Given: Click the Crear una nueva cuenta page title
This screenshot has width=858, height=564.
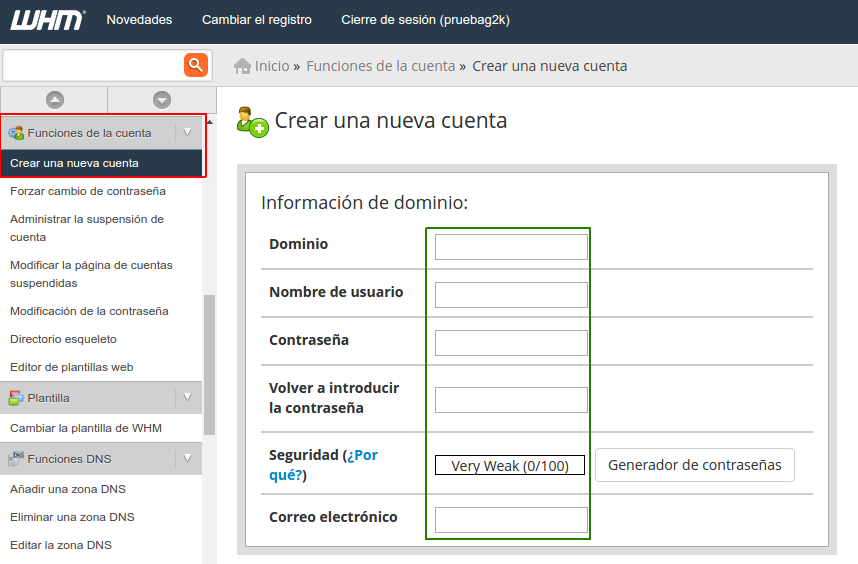Looking at the screenshot, I should tap(391, 120).
